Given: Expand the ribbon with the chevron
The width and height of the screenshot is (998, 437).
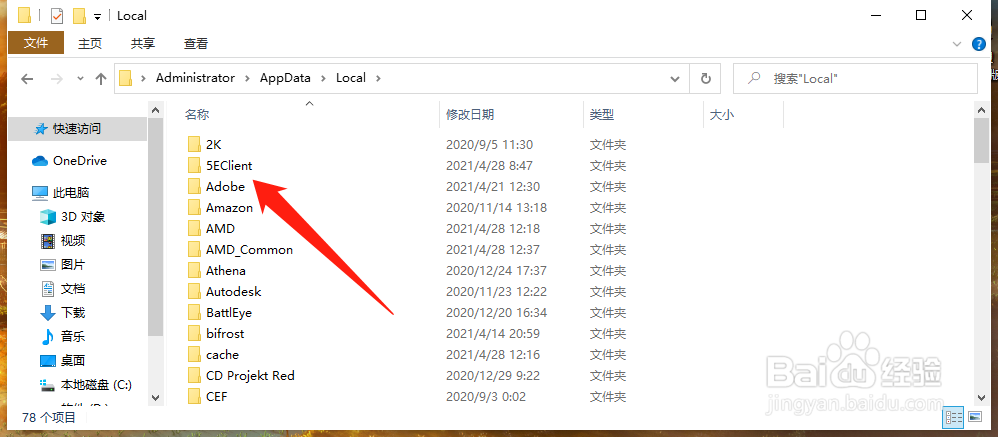Looking at the screenshot, I should pyautogui.click(x=957, y=44).
